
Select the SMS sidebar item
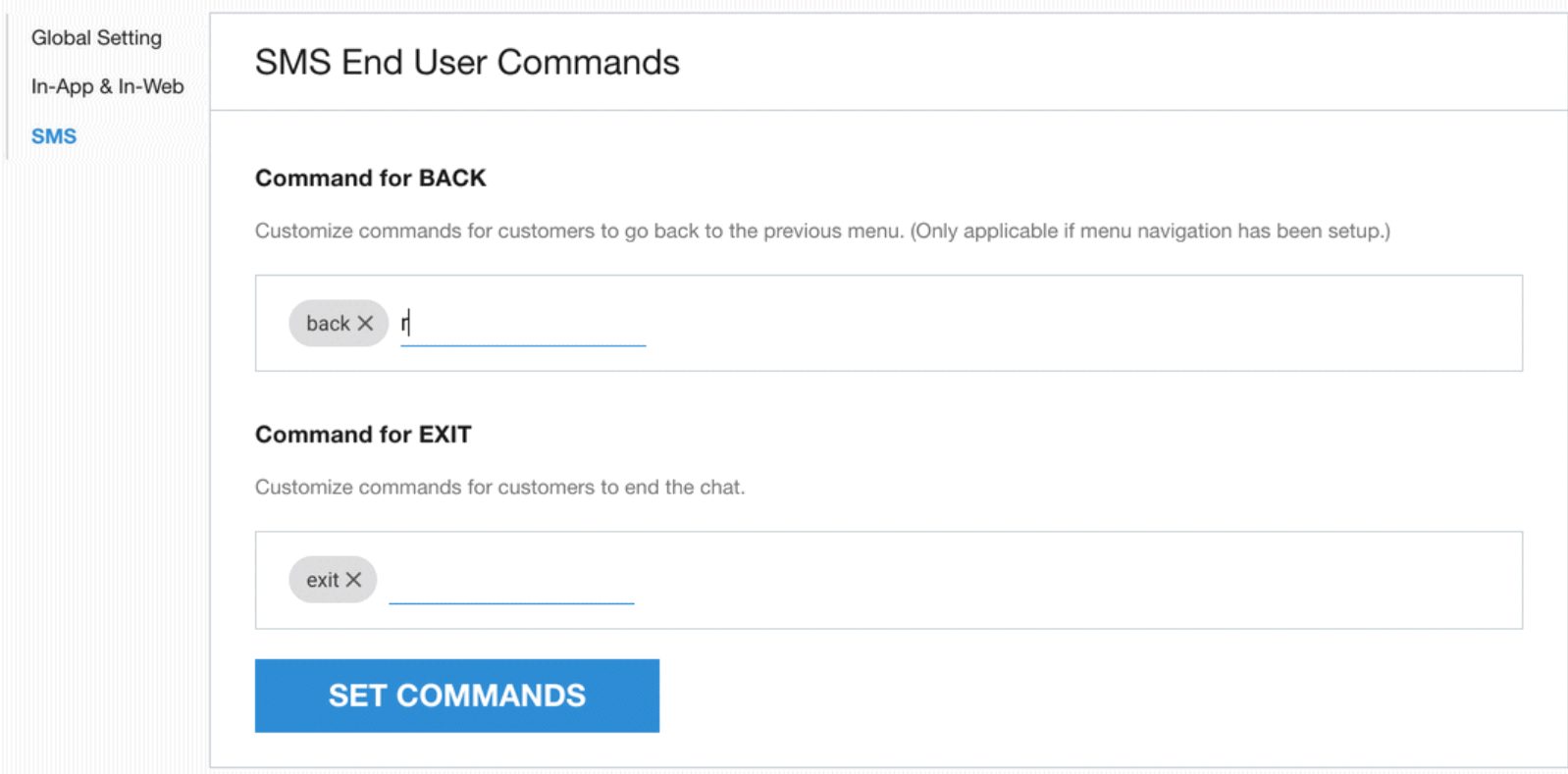(x=54, y=136)
